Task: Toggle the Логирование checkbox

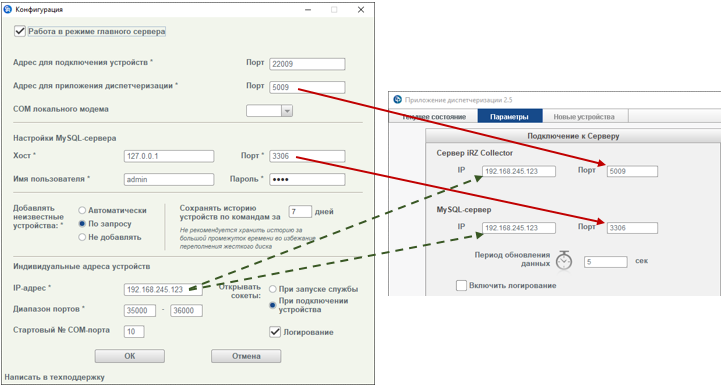Action: point(275,332)
